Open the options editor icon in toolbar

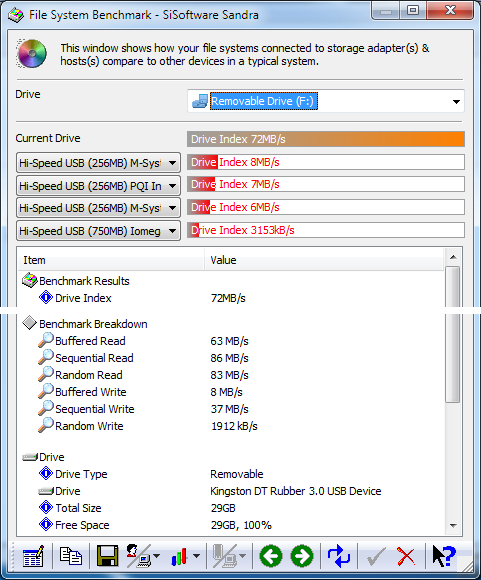(x=33, y=556)
